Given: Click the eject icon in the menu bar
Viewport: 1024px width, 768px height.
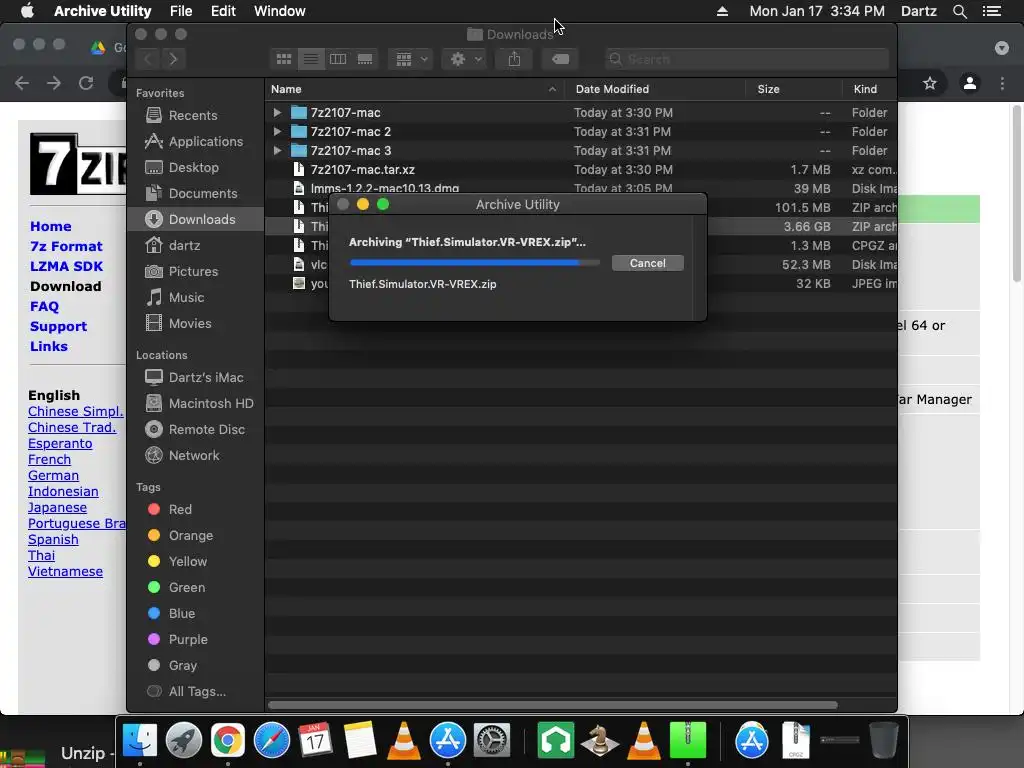Looking at the screenshot, I should 722,11.
